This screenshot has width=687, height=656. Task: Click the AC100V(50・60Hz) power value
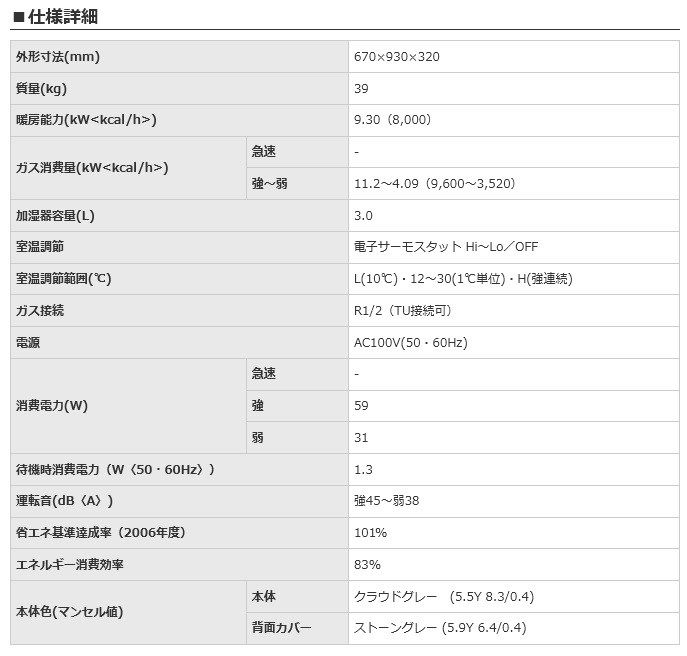point(410,343)
